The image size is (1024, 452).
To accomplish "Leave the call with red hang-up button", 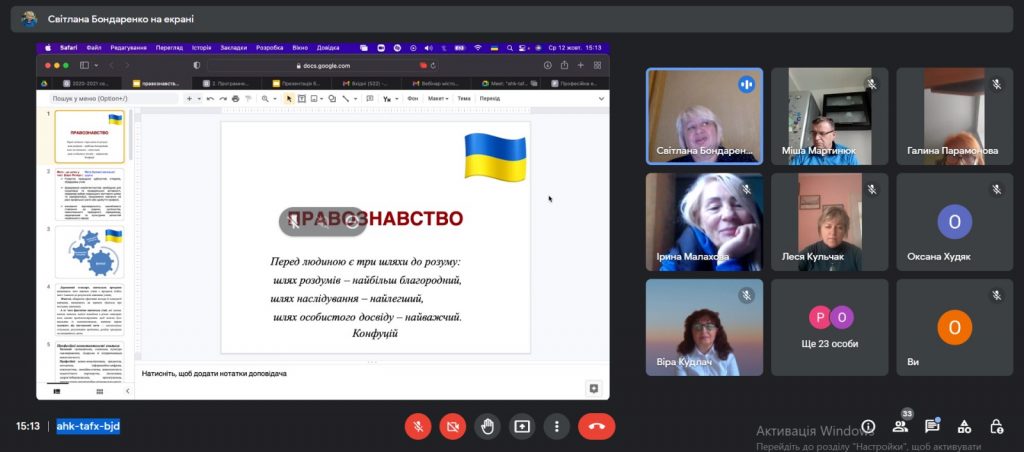I will [596, 427].
